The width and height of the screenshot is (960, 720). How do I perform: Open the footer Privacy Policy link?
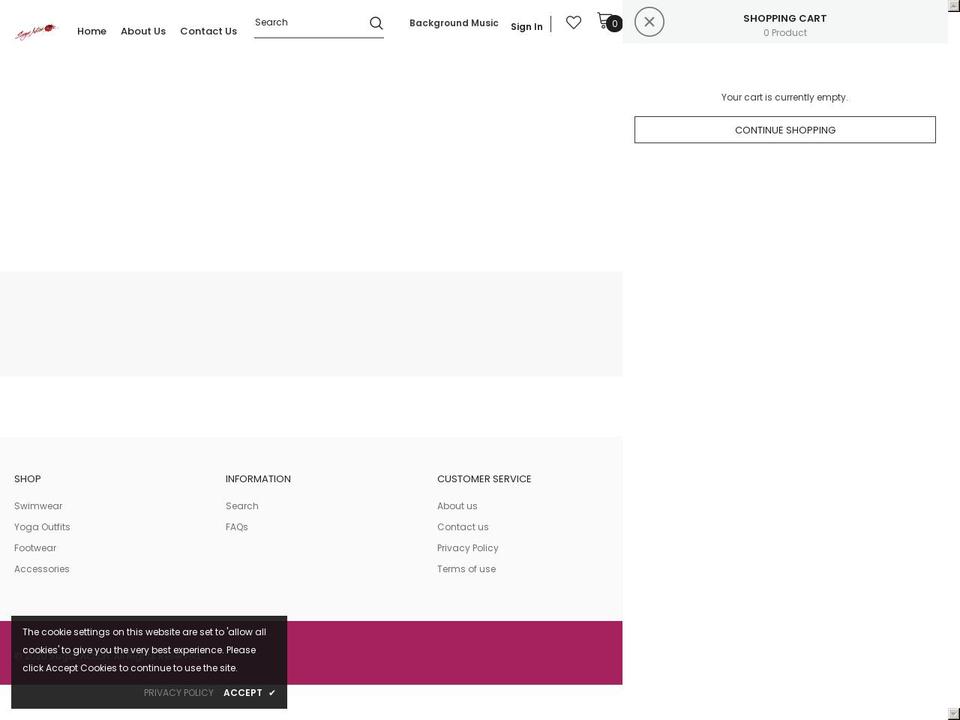[x=467, y=548]
